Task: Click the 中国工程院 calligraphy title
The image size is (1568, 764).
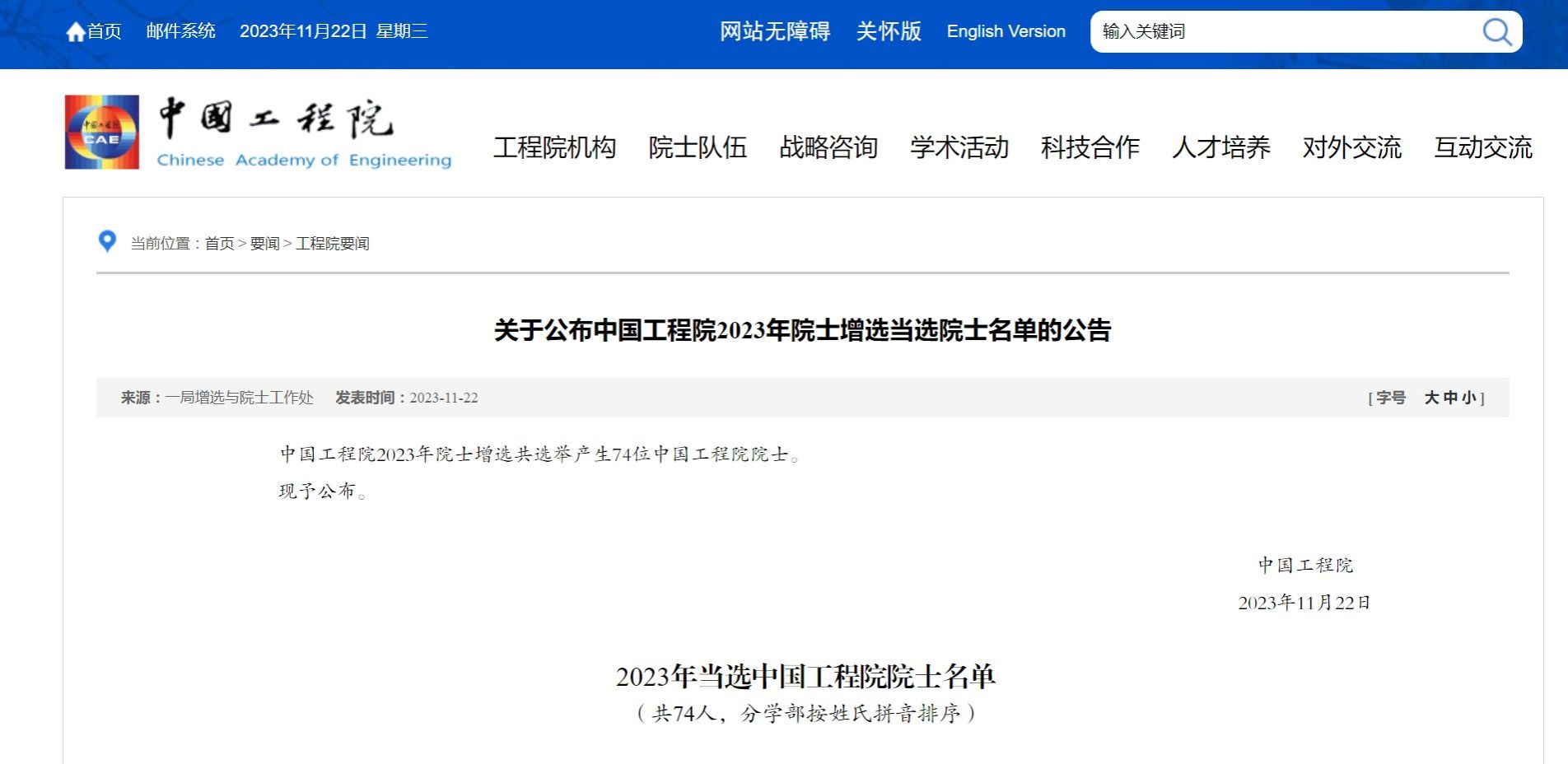Action: pos(276,118)
